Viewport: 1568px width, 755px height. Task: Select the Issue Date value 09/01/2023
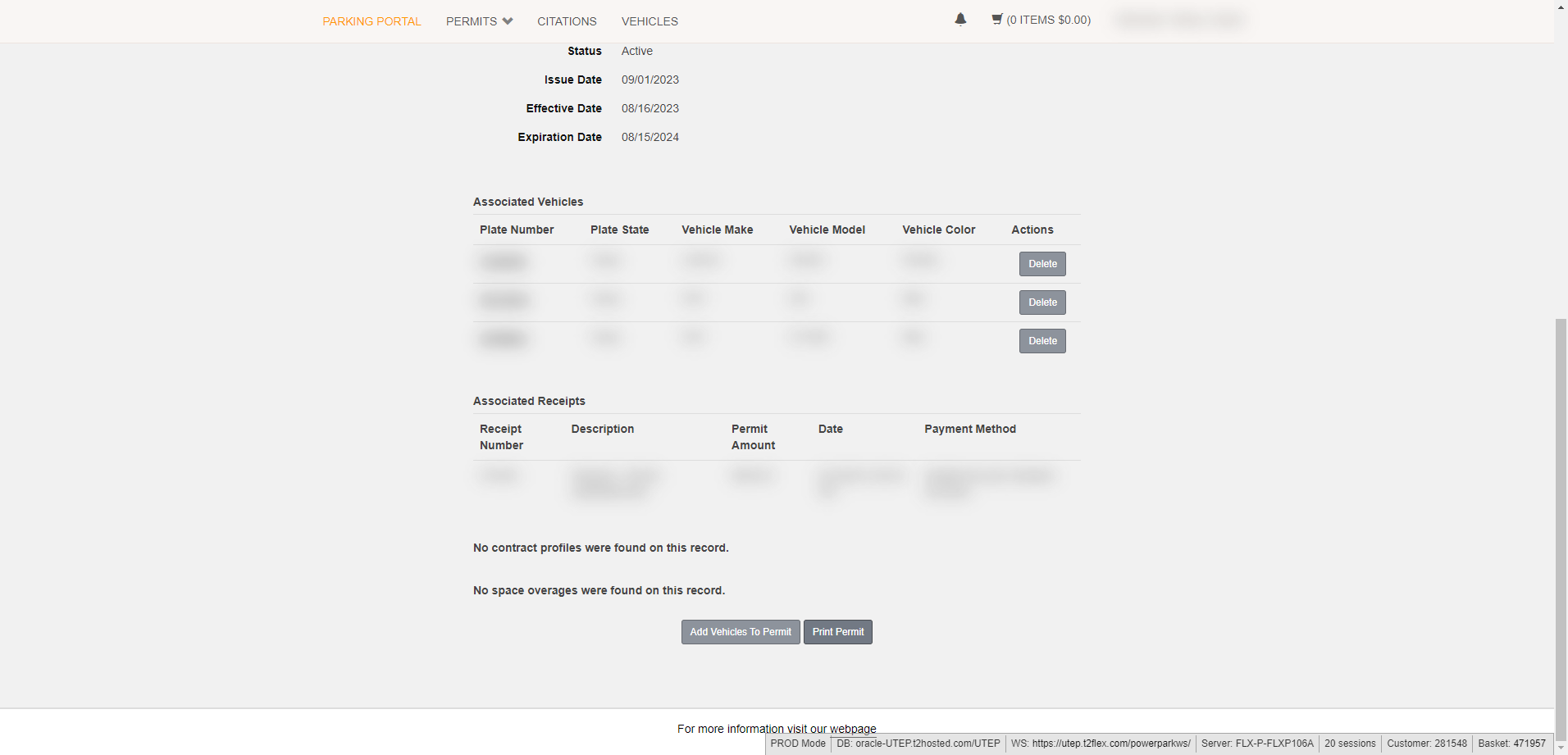tap(650, 80)
